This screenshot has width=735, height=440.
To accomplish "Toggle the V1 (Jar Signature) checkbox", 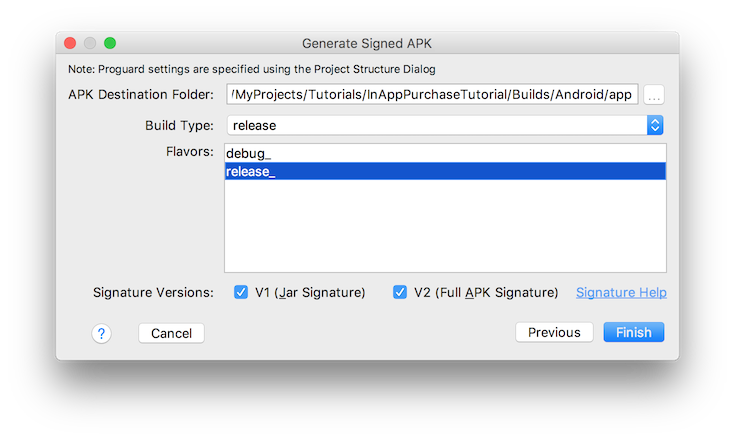I will [241, 292].
